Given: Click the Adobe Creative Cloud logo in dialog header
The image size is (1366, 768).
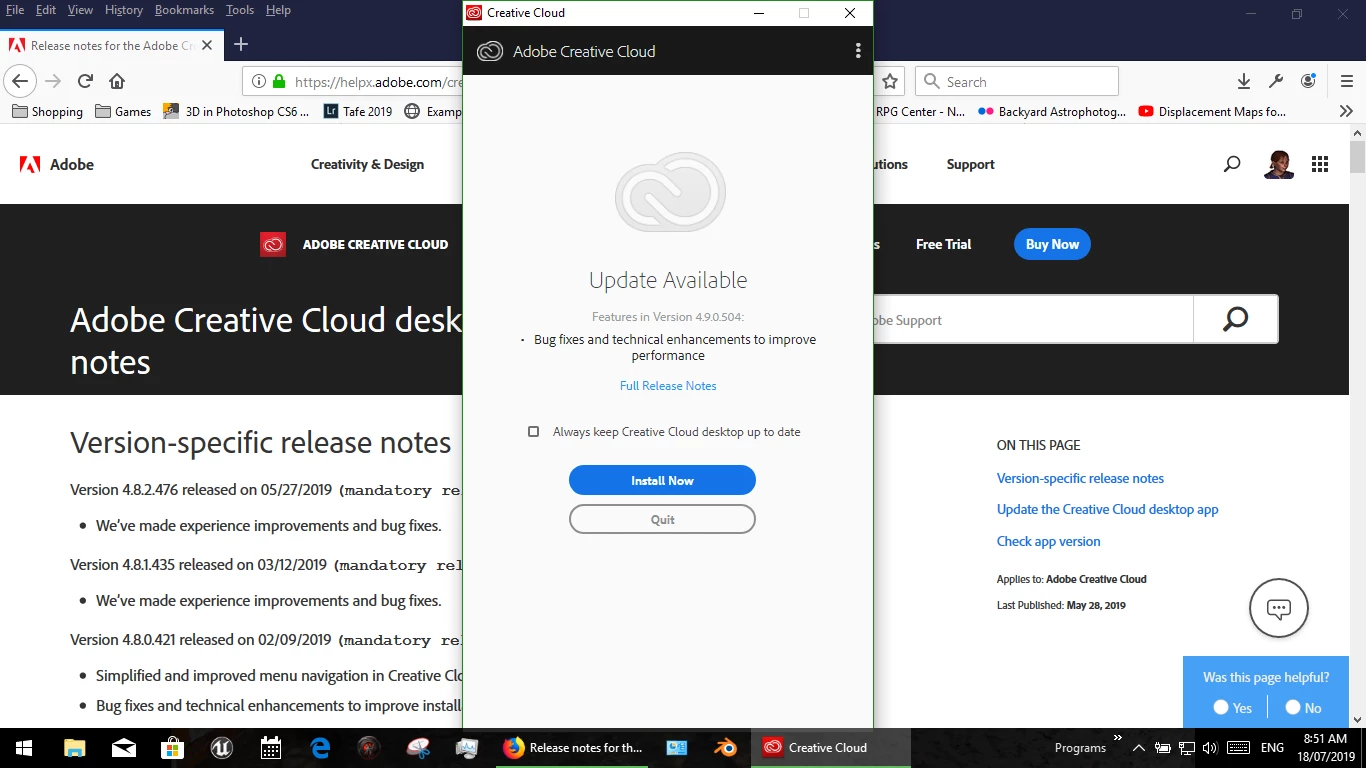Looking at the screenshot, I should (490, 51).
